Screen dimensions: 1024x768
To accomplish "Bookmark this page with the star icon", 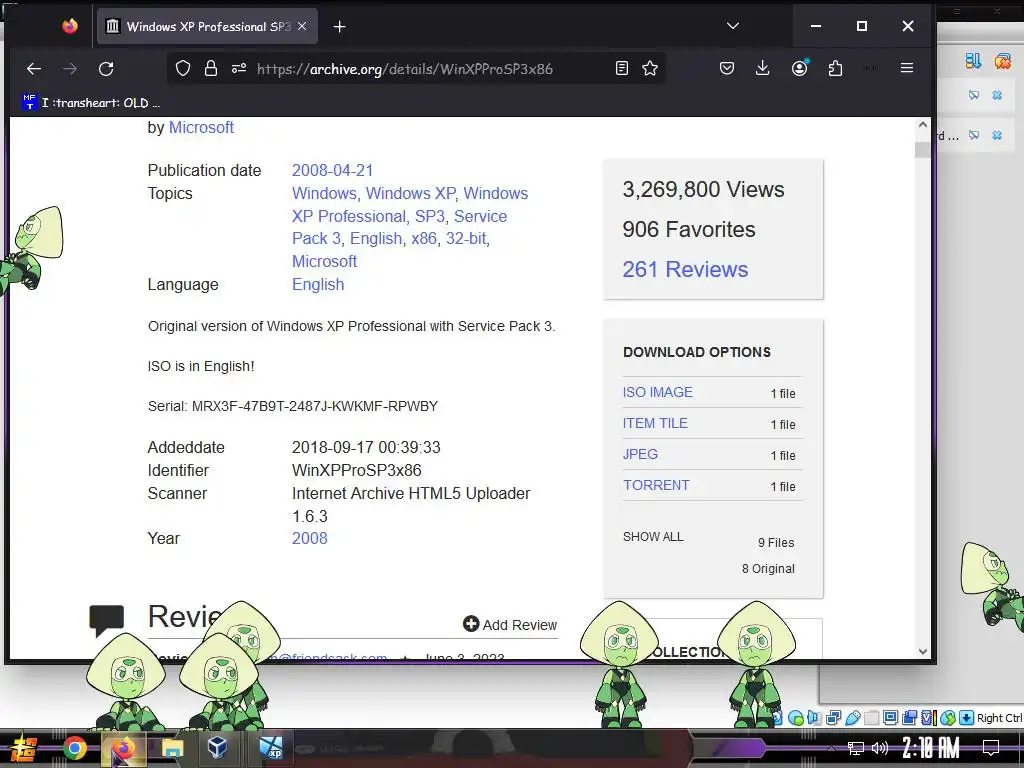I will [650, 68].
